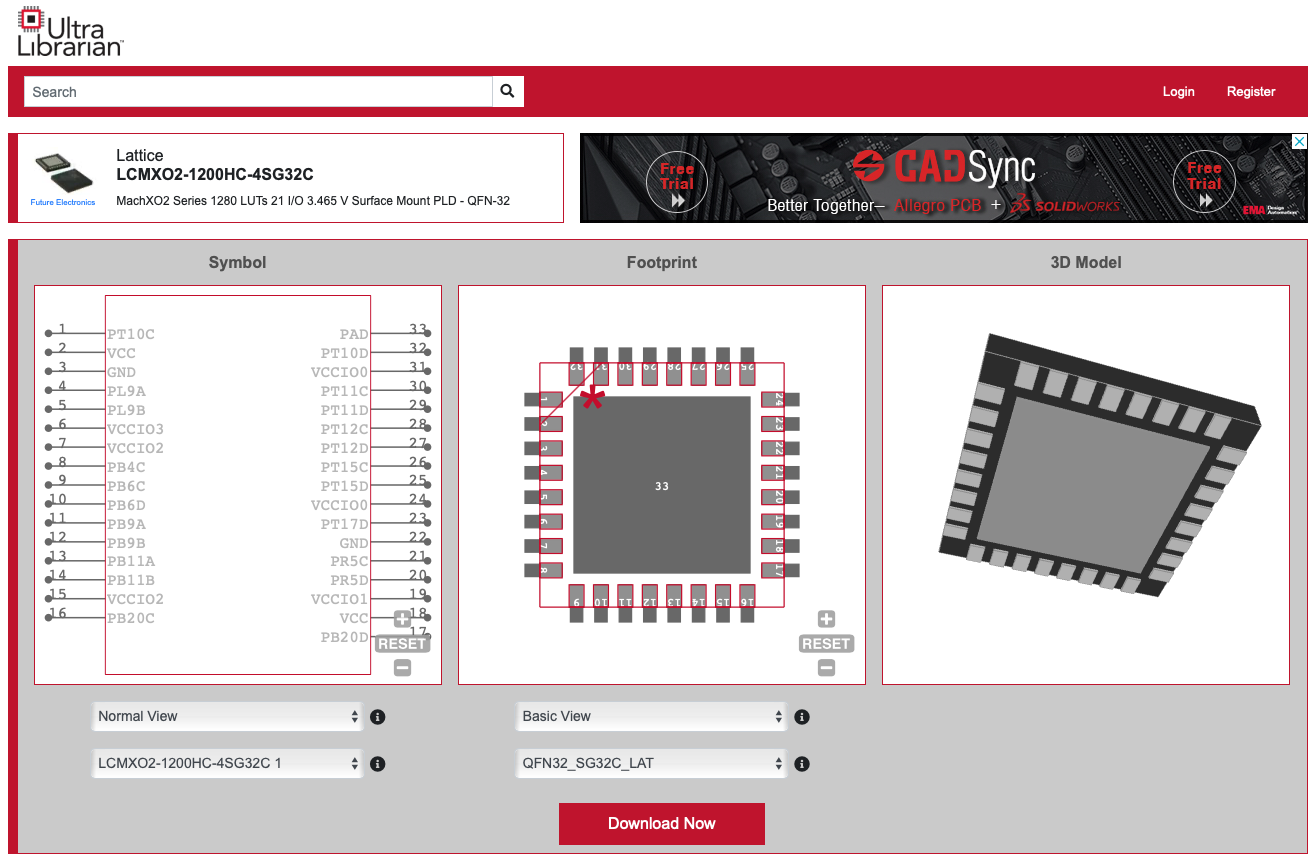Click the Ultra Librarian logo
Viewport: 1313px width, 860px height.
click(70, 30)
